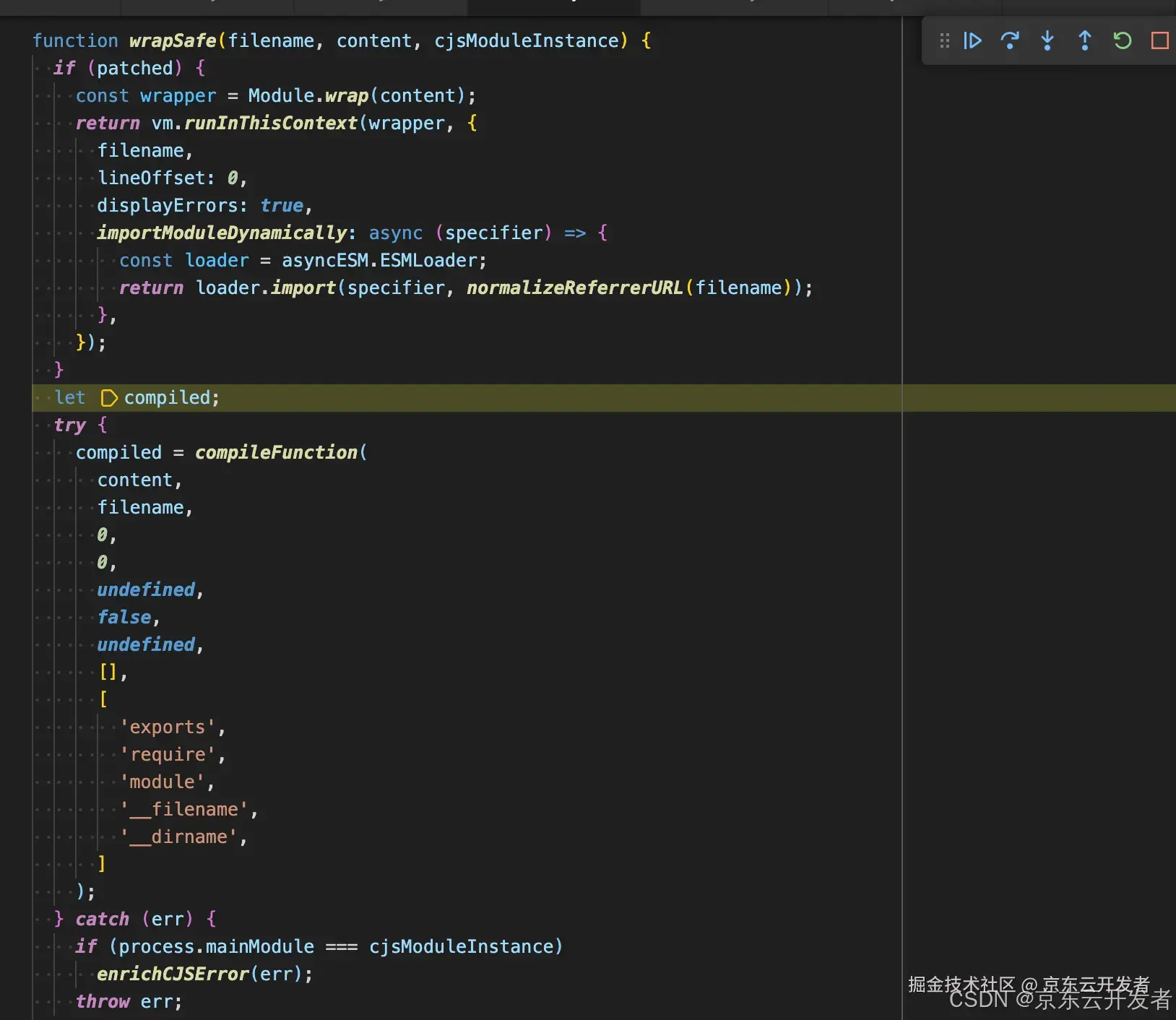This screenshot has width=1176, height=1020.
Task: Click 'process.mainModule' expression
Action: pos(217,947)
